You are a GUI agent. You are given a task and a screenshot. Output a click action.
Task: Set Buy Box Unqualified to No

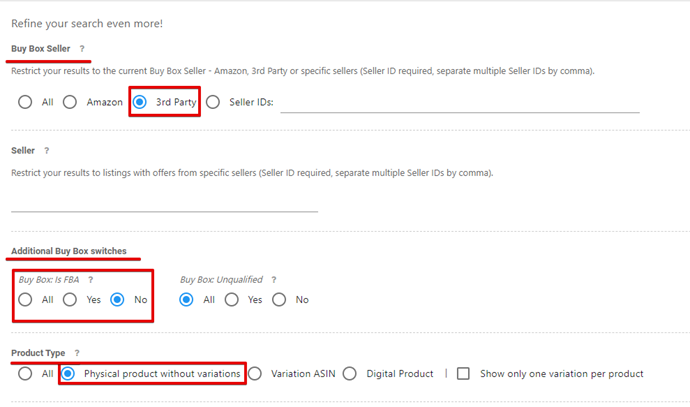[279, 299]
